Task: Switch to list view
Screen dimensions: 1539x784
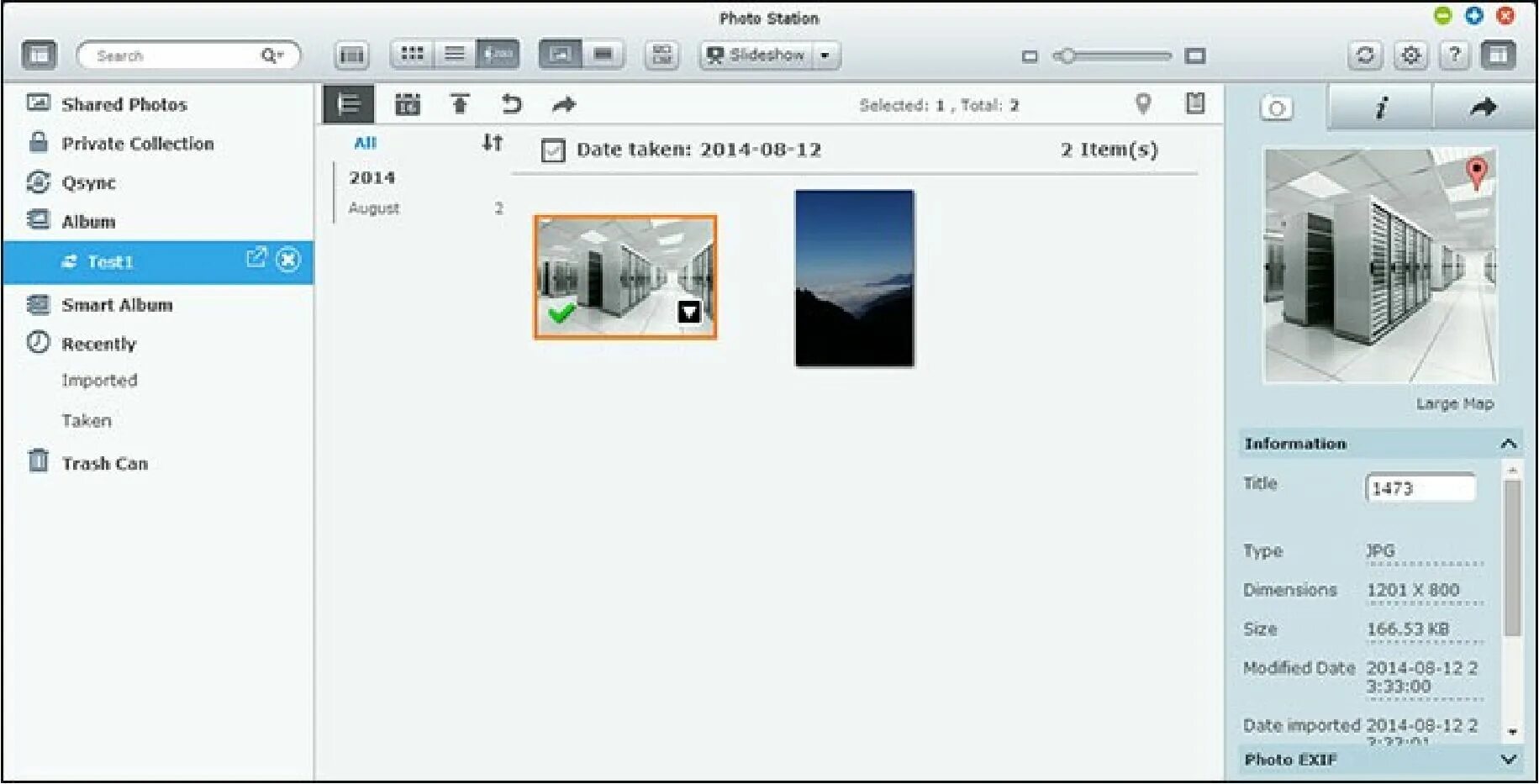Action: pyautogui.click(x=455, y=55)
